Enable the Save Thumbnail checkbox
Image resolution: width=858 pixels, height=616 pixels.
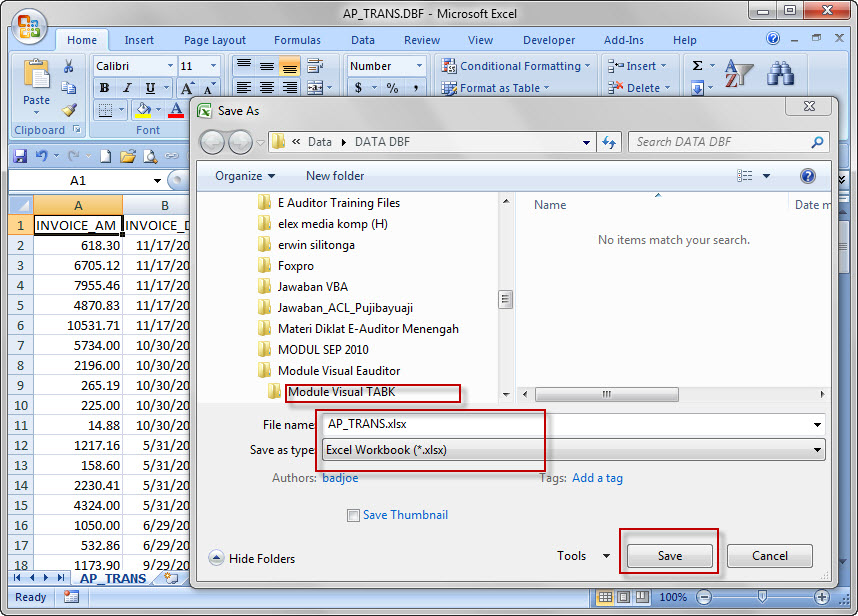tap(353, 514)
